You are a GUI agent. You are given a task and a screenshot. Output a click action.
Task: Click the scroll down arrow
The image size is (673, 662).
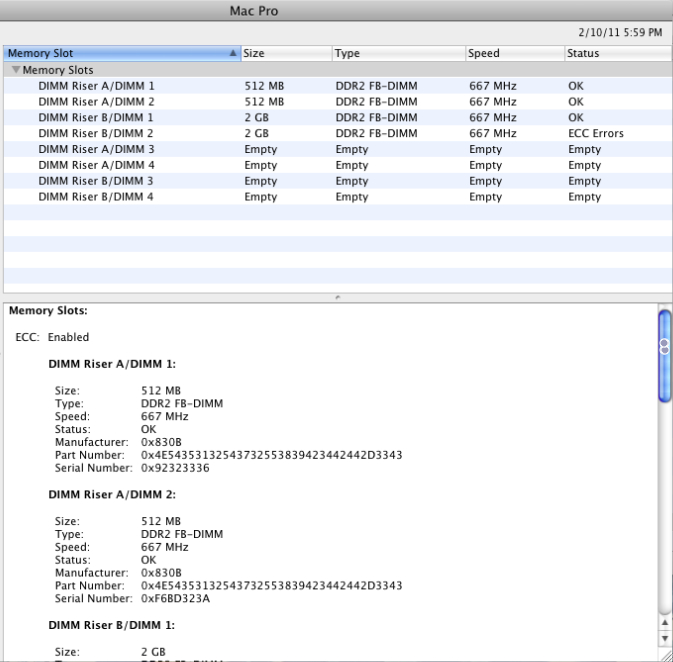click(665, 638)
